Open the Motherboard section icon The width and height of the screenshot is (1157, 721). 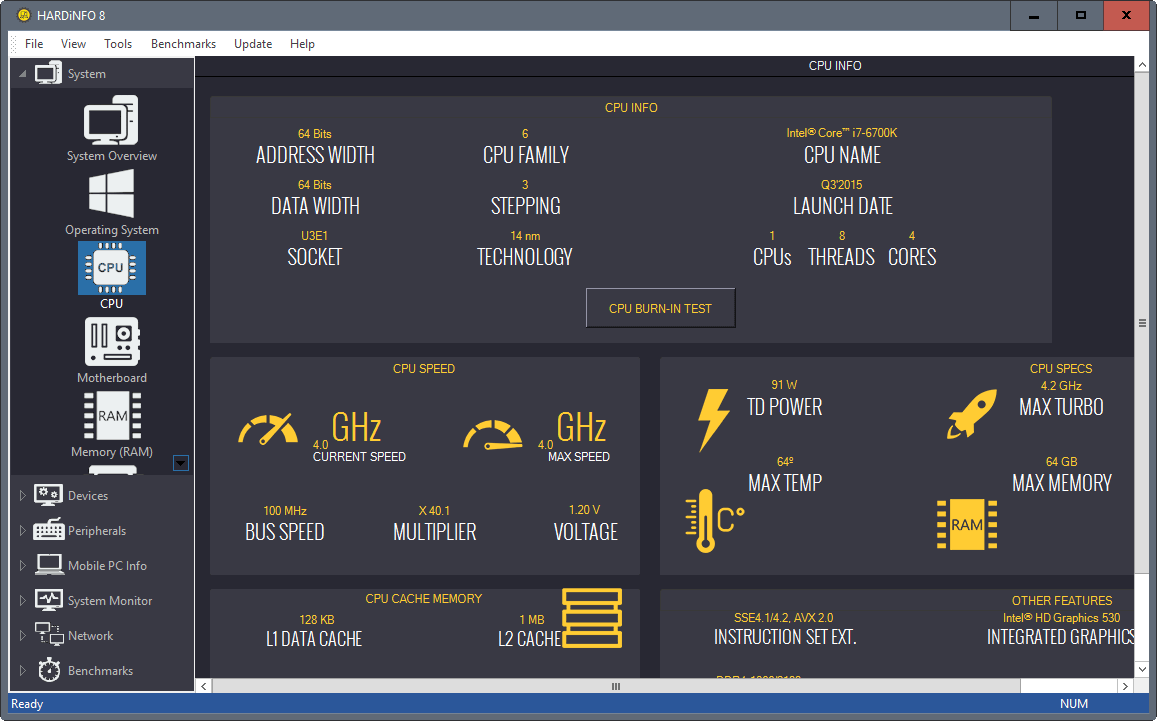pyautogui.click(x=111, y=343)
